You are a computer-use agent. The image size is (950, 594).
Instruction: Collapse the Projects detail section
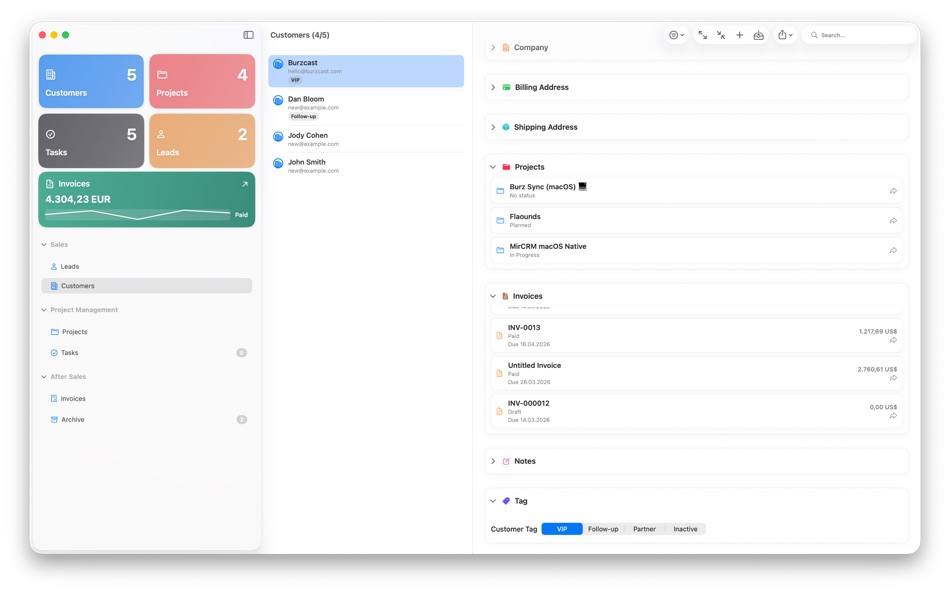493,167
